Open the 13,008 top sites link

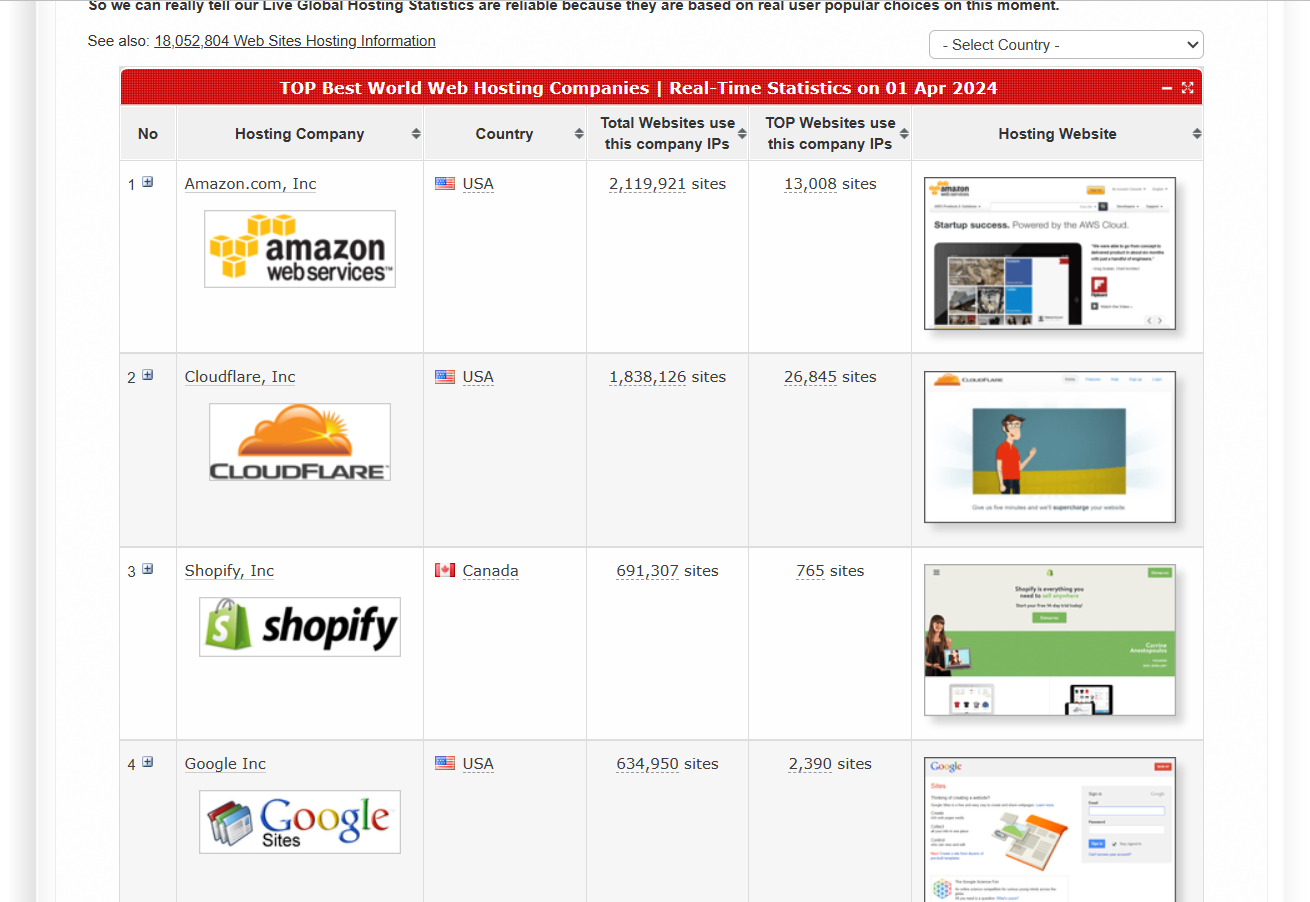point(810,184)
